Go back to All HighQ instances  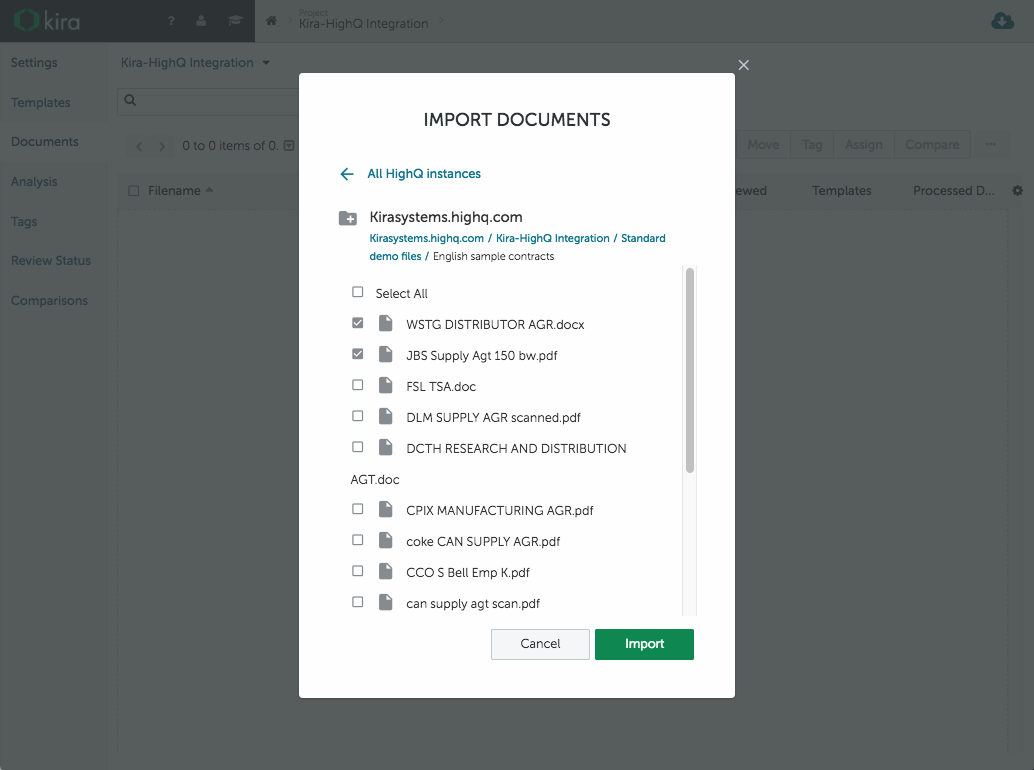pyautogui.click(x=424, y=174)
